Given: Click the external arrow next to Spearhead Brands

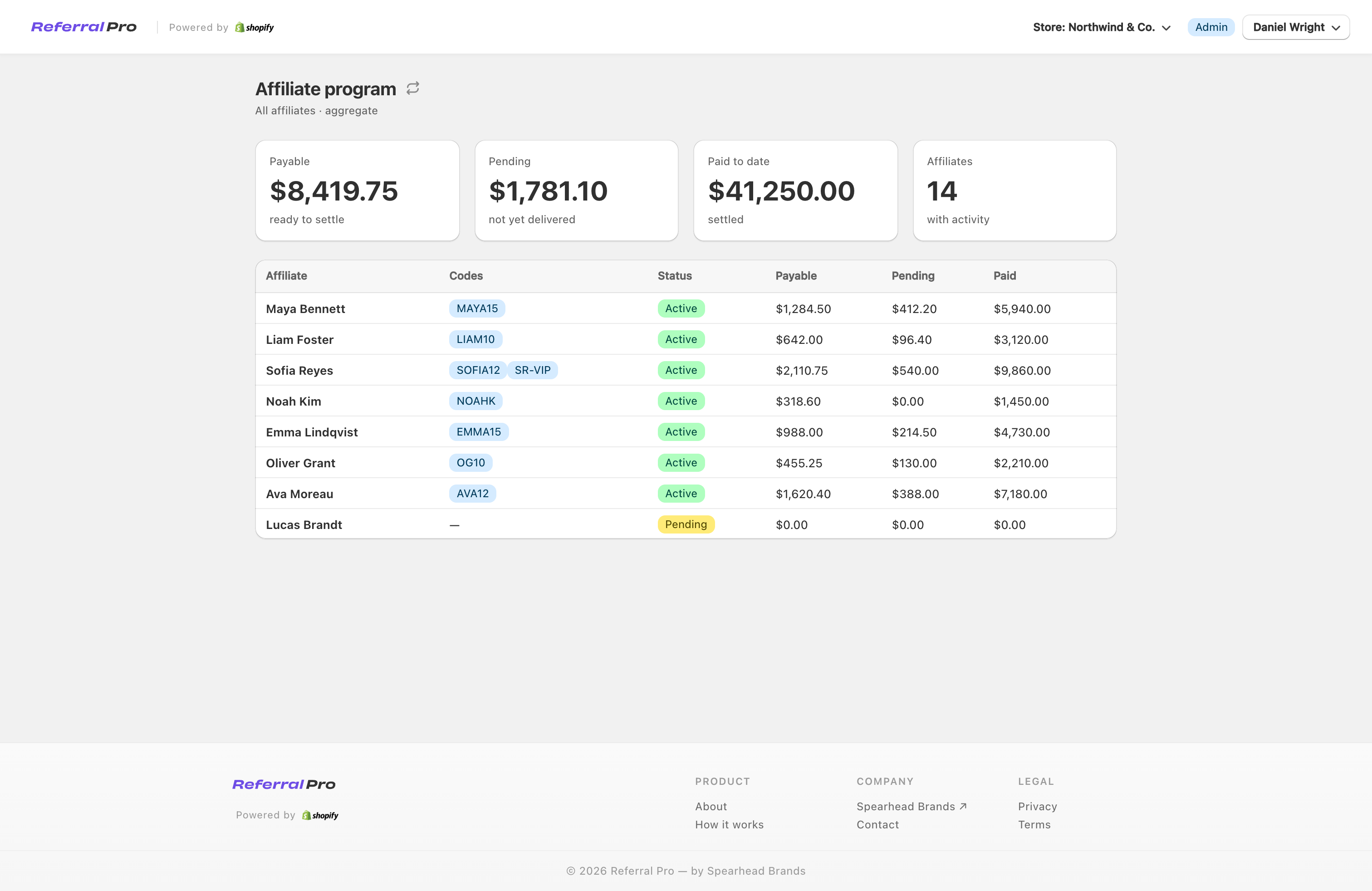Looking at the screenshot, I should pyautogui.click(x=963, y=806).
